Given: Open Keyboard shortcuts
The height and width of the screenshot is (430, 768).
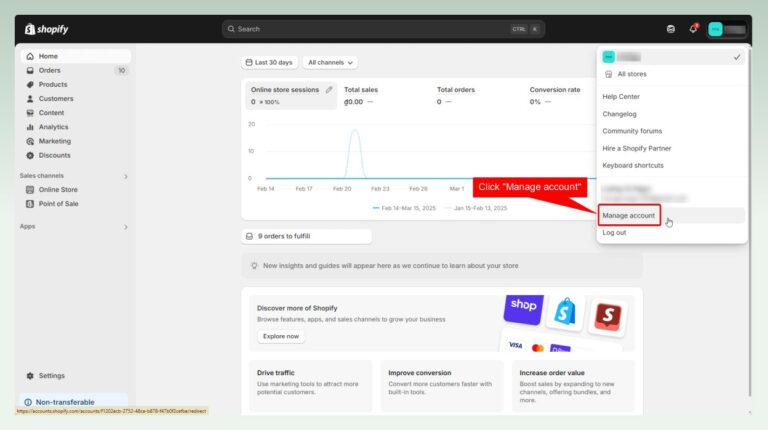Looking at the screenshot, I should coord(633,166).
